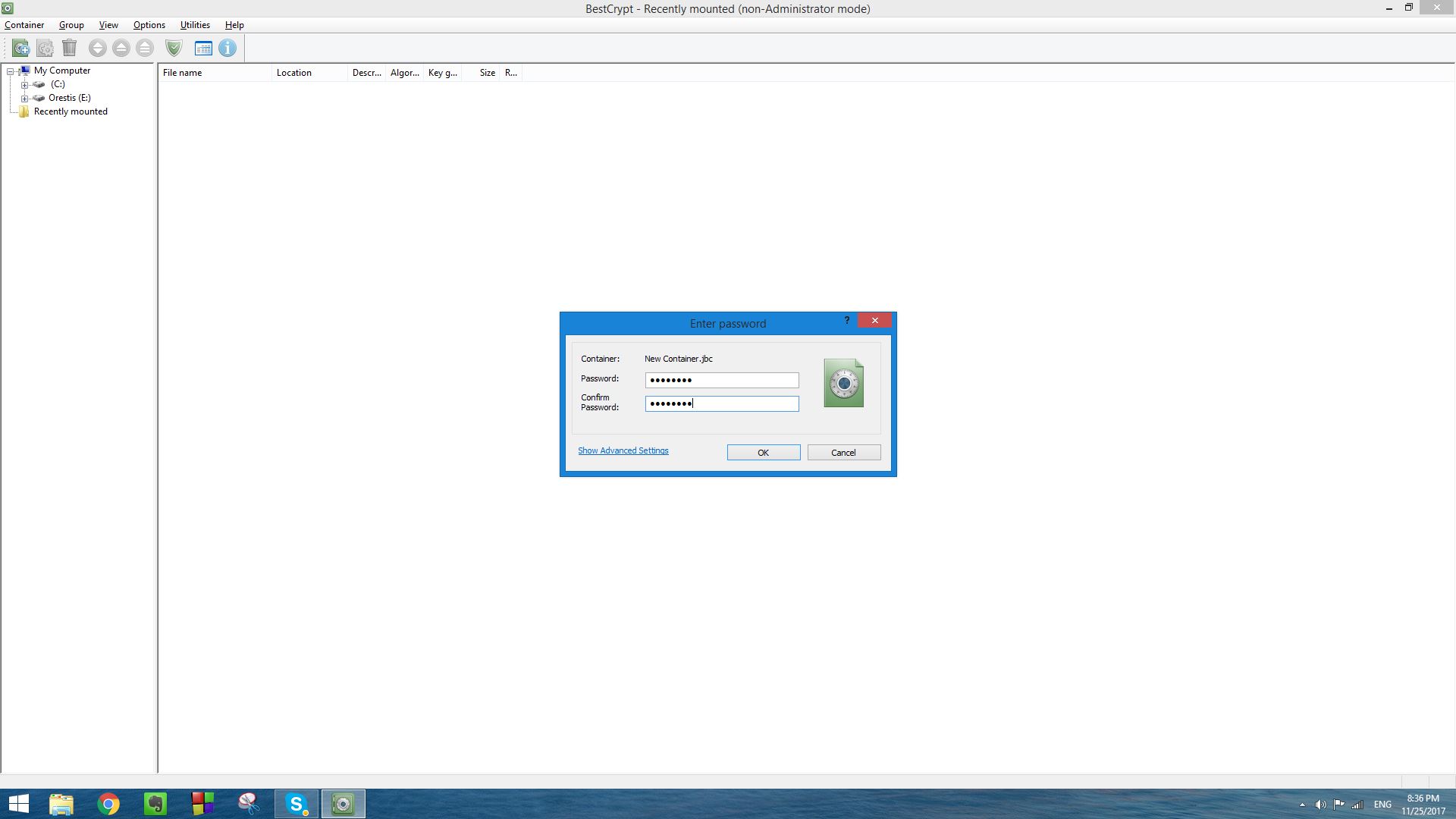Viewport: 1456px width, 819px height.
Task: Click the green shield toolbar icon
Action: (174, 48)
